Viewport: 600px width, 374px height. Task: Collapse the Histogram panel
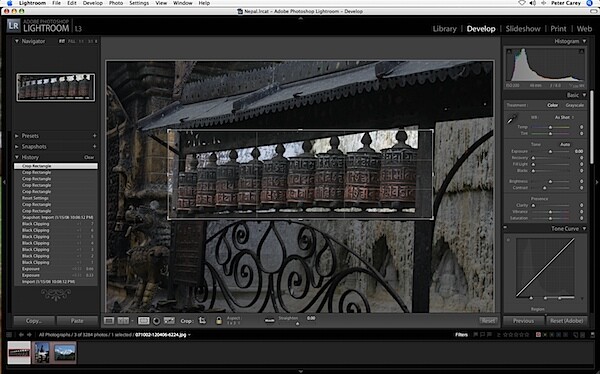tap(584, 41)
